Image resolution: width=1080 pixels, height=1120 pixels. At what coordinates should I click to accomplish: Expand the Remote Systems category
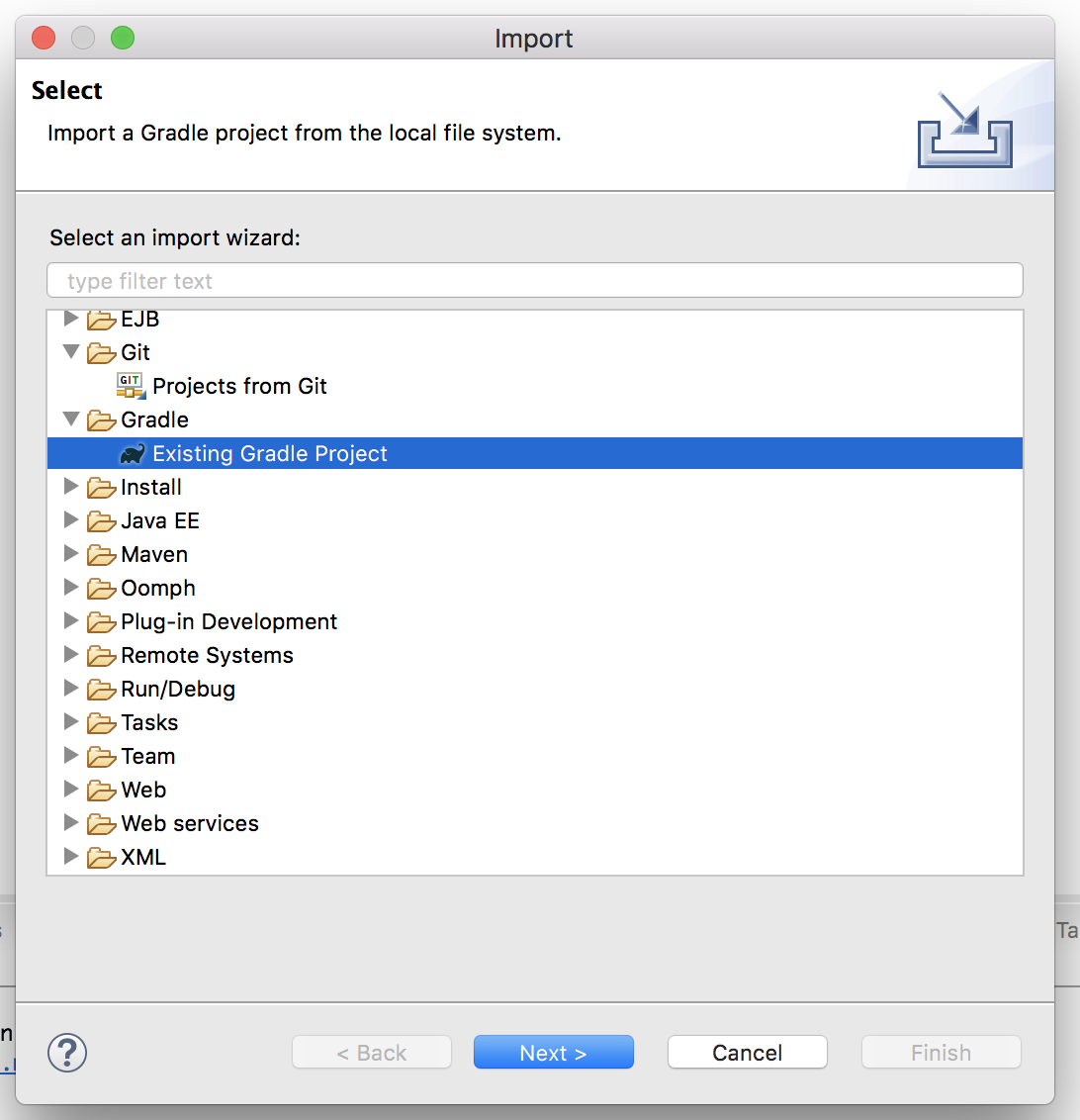[x=71, y=655]
